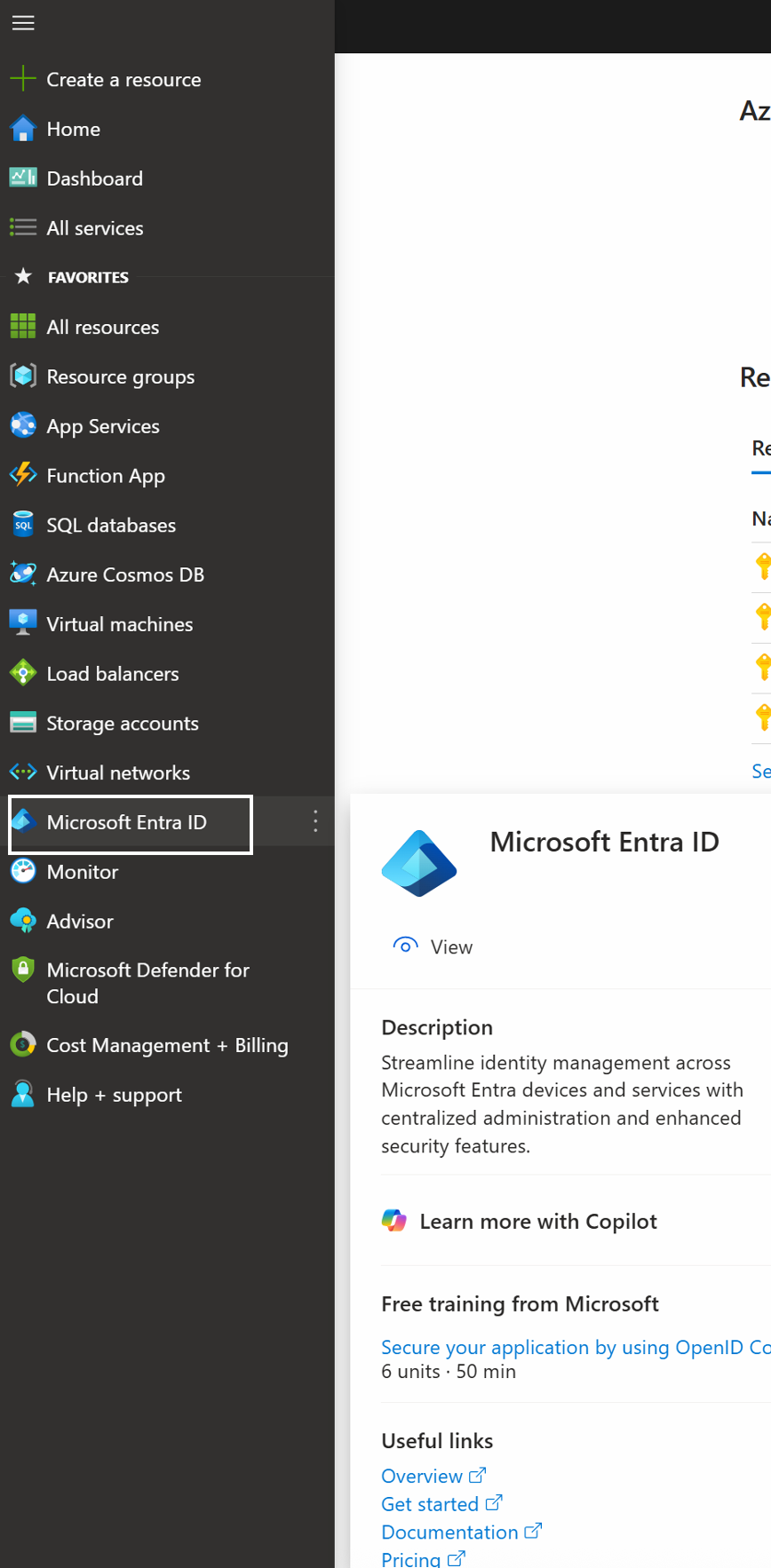Viewport: 771px width, 1568px height.
Task: Open the three-dot menu beside Microsoft Entra ID
Action: pyautogui.click(x=315, y=821)
